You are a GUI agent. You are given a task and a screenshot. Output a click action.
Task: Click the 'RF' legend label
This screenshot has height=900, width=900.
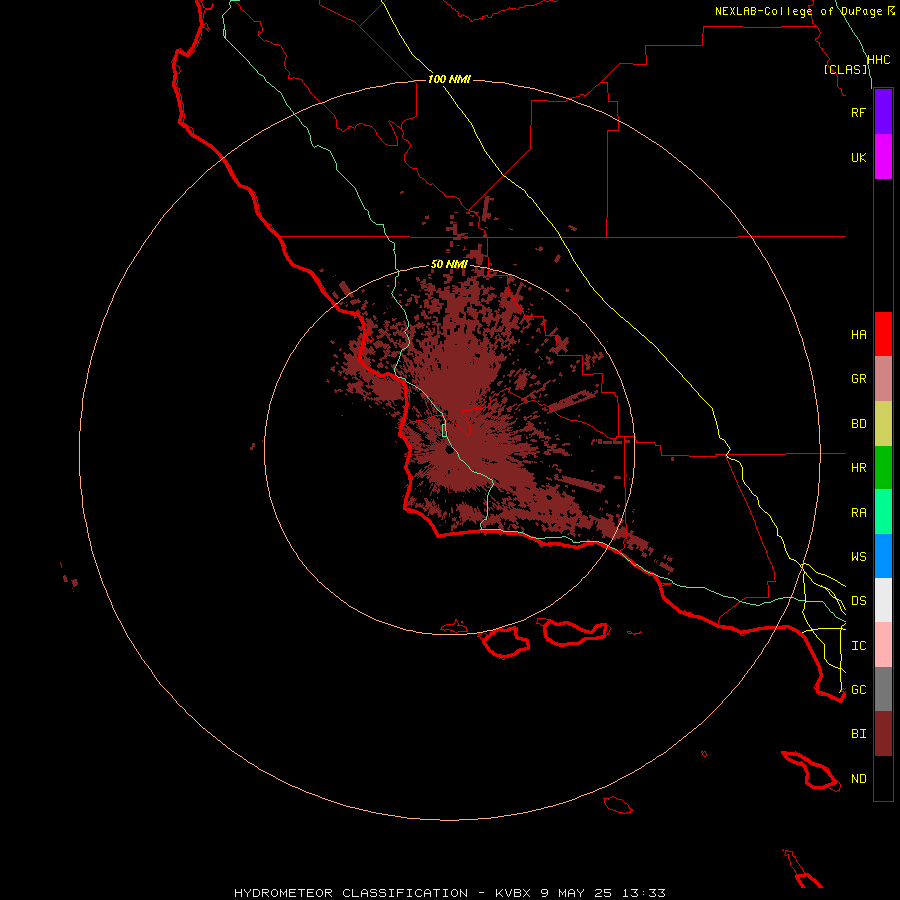point(858,112)
